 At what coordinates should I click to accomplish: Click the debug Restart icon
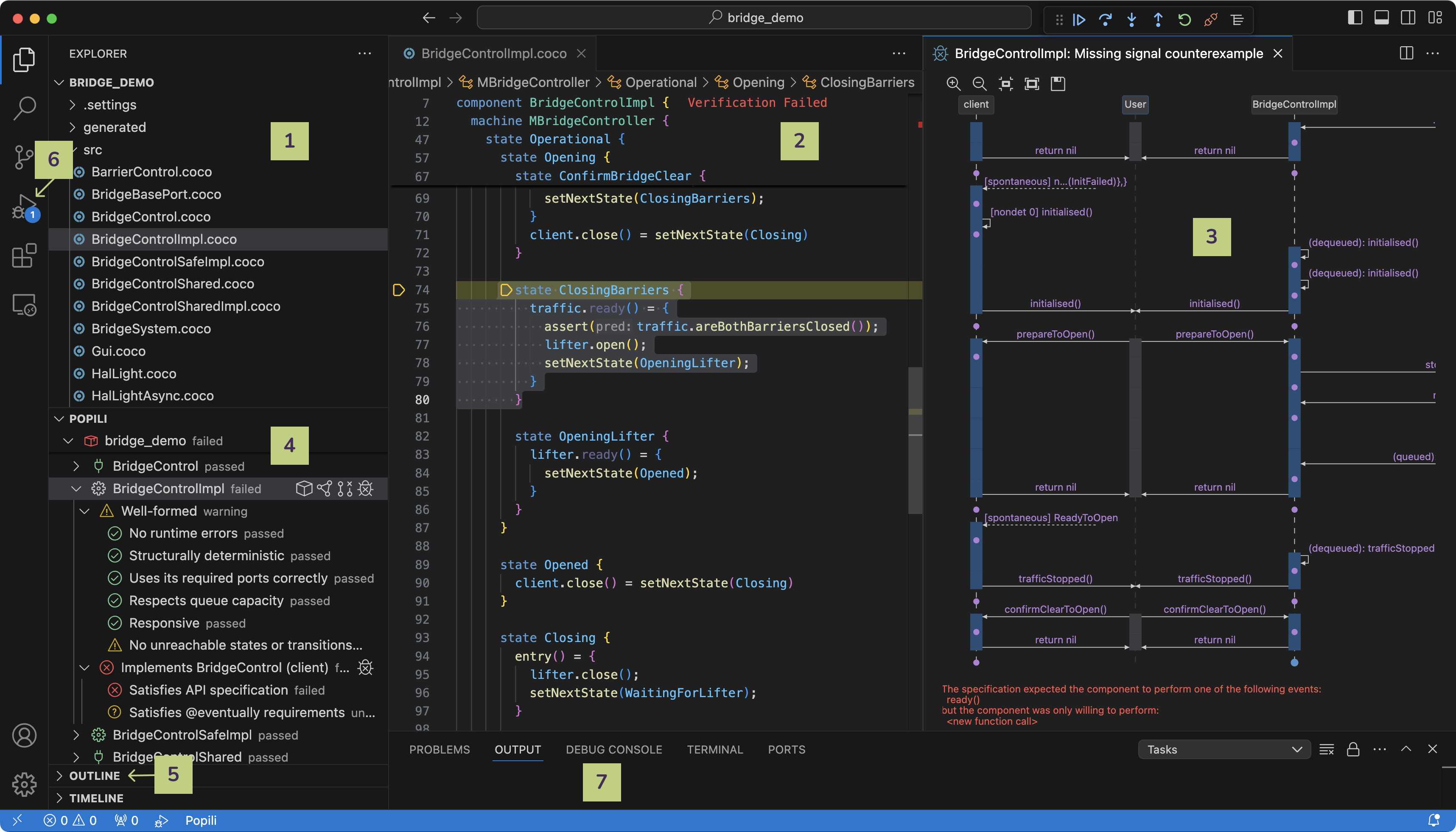coord(1184,20)
